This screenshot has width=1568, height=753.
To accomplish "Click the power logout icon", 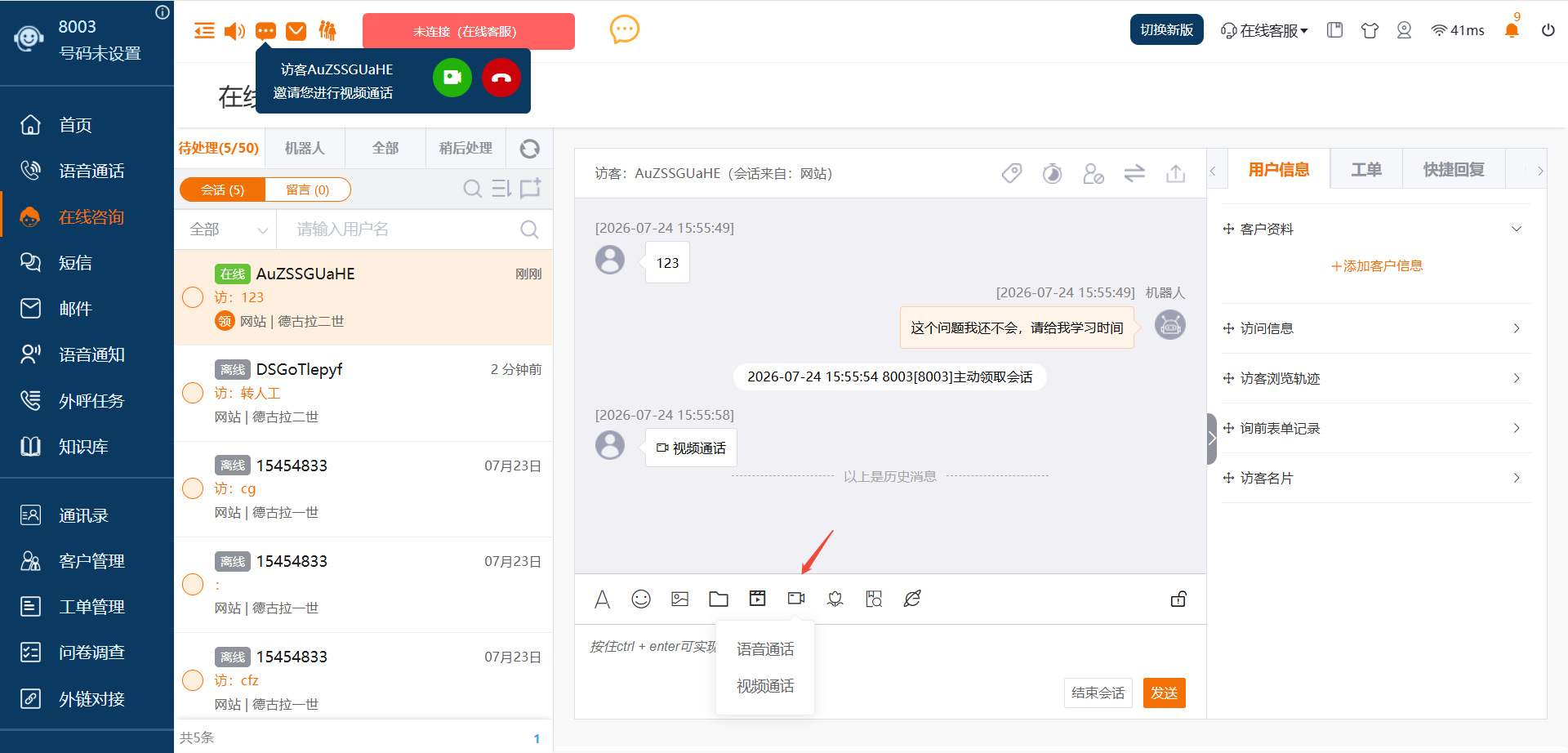I will (1548, 30).
